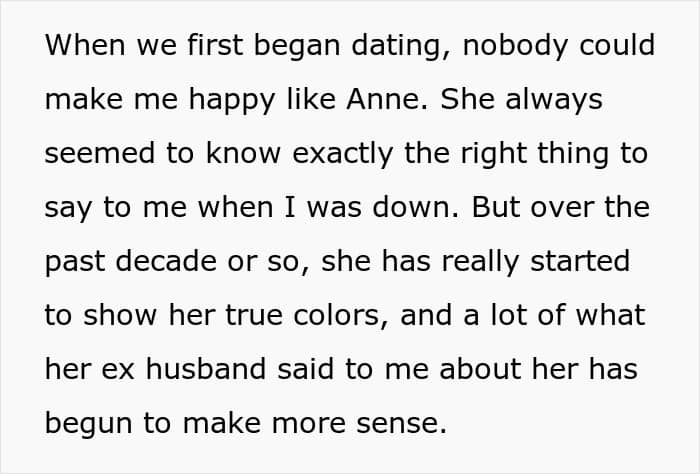Image resolution: width=700 pixels, height=474 pixels.
Task: Click on the word "exactly"
Action: (343, 154)
